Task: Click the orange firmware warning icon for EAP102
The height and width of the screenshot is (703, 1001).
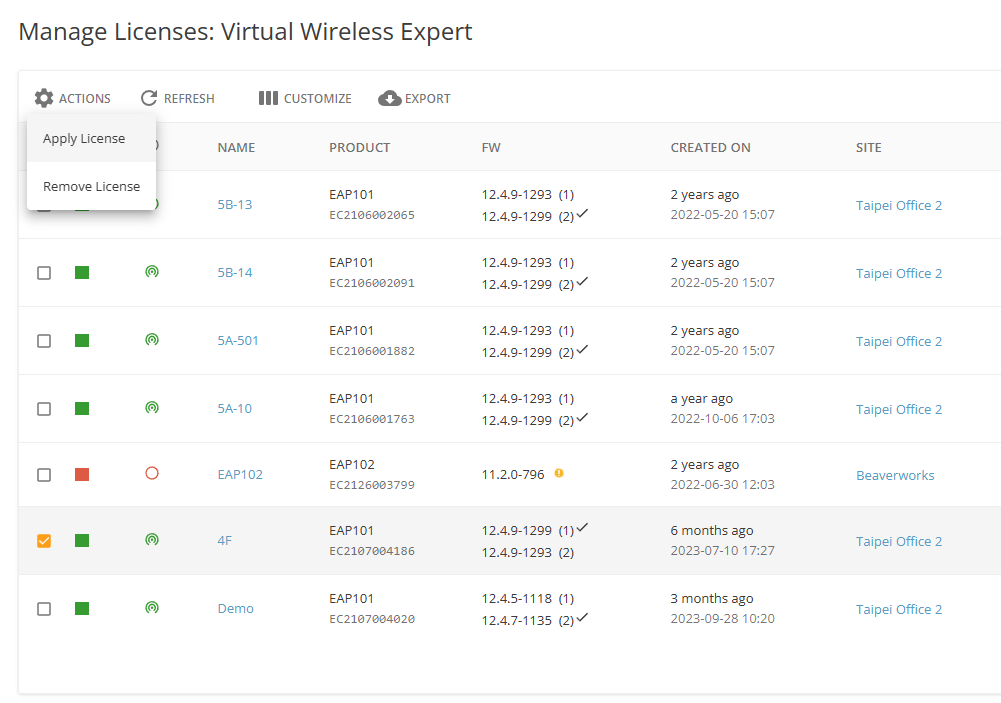Action: pyautogui.click(x=559, y=473)
